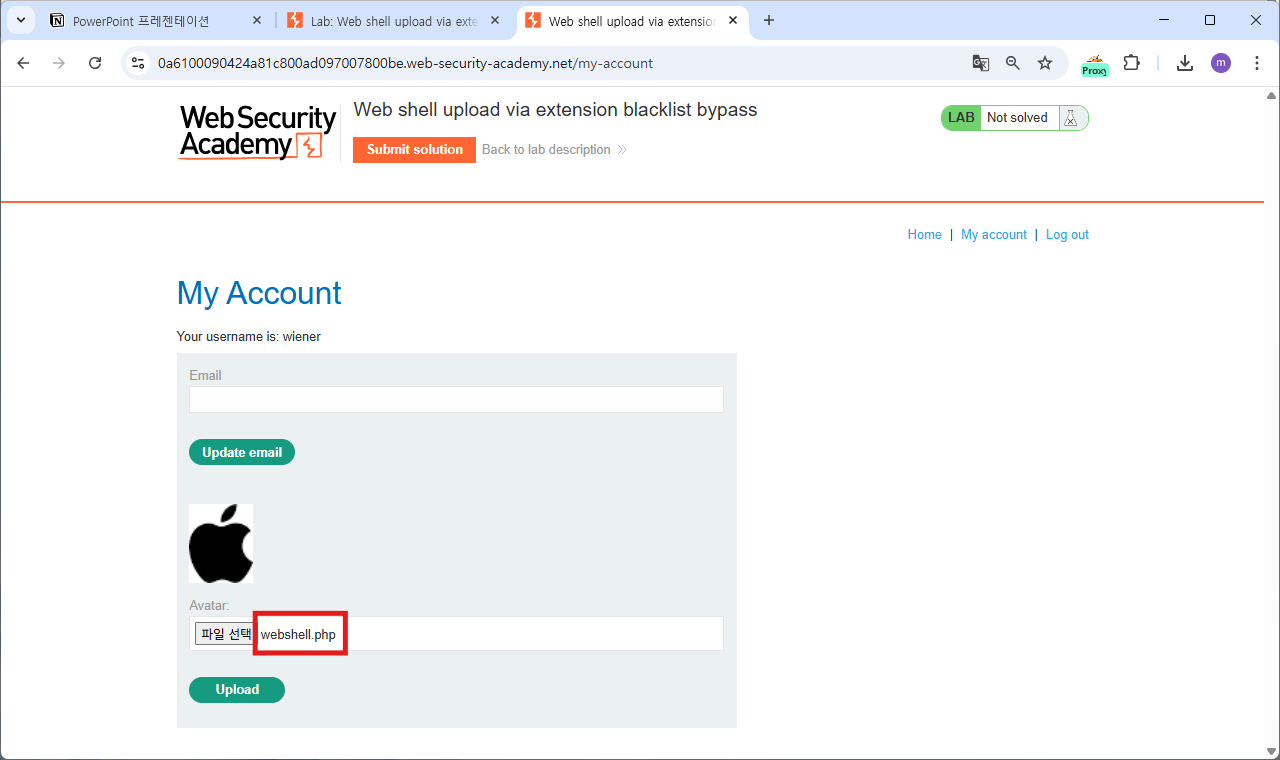Go back to lab description
The height and width of the screenshot is (760, 1280).
point(554,150)
